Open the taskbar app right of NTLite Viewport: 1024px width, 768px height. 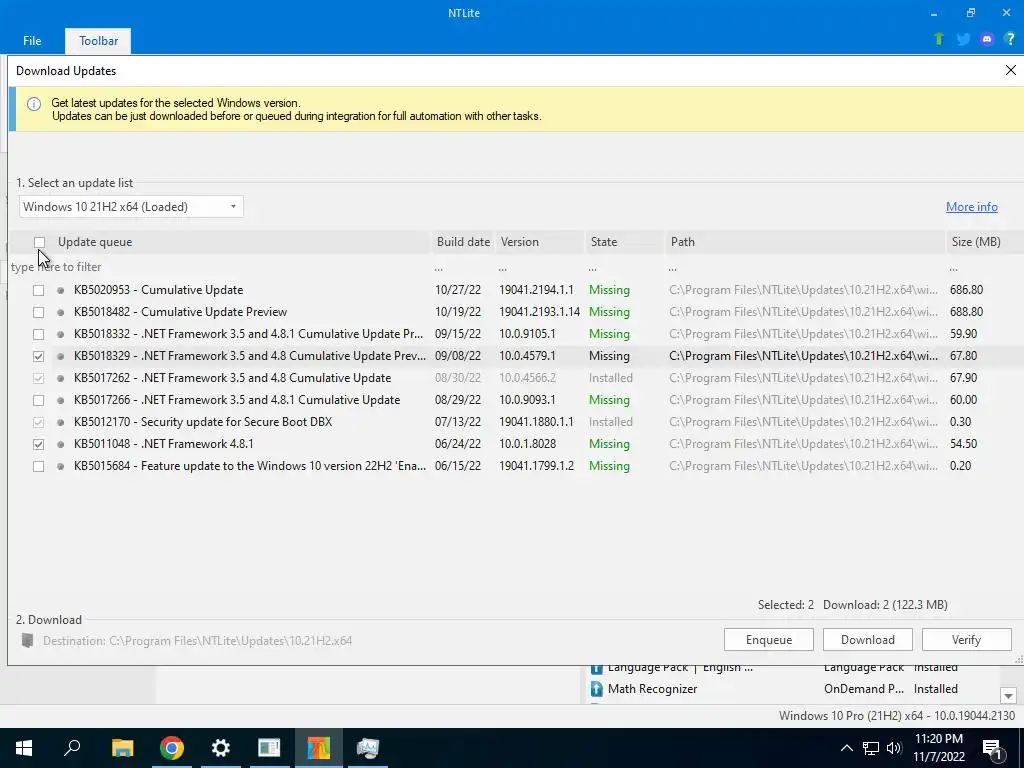pyautogui.click(x=368, y=748)
